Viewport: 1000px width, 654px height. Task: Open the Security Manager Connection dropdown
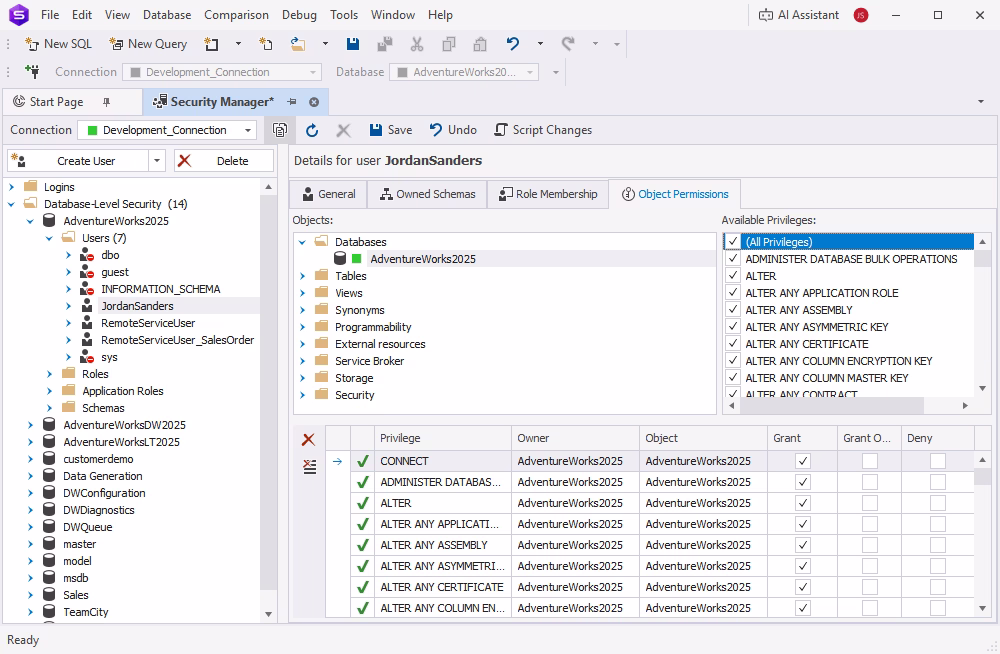coord(248,130)
